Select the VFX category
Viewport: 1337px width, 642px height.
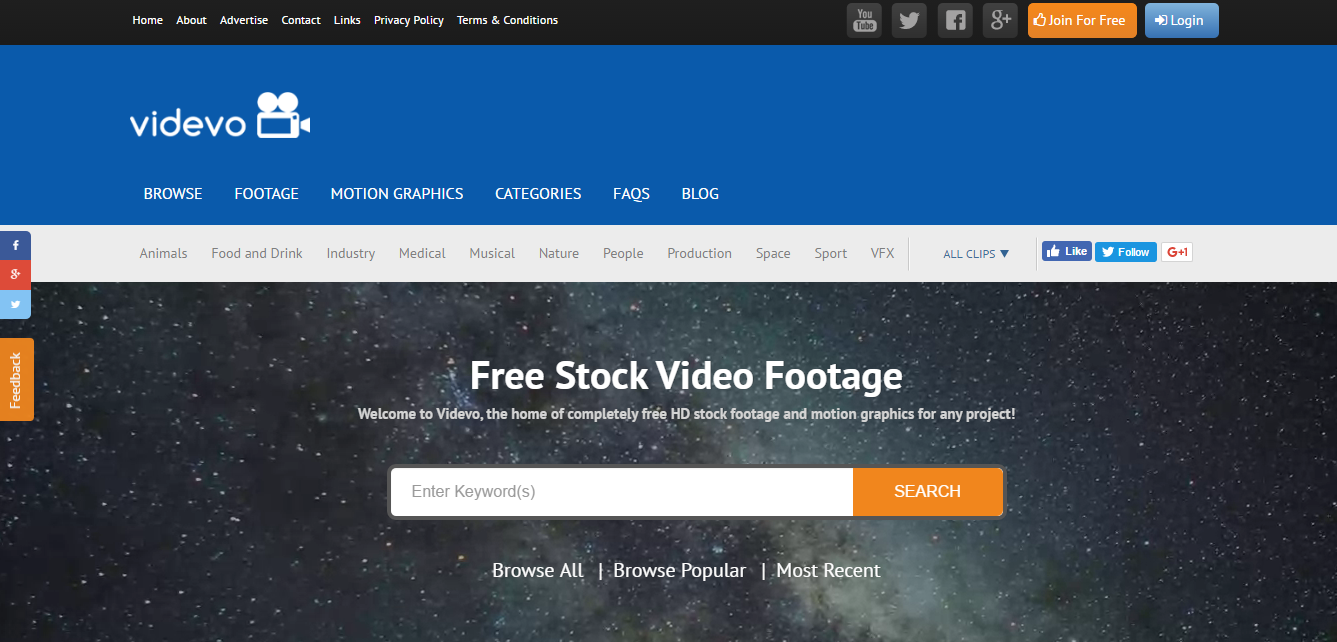point(882,254)
